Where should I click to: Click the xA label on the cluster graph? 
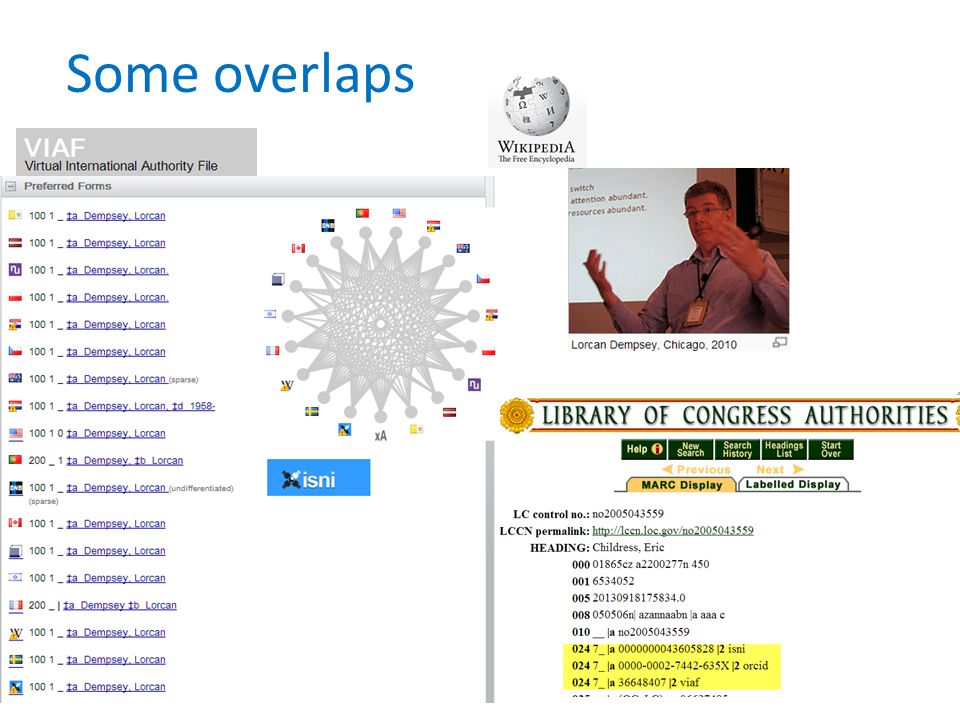click(380, 436)
